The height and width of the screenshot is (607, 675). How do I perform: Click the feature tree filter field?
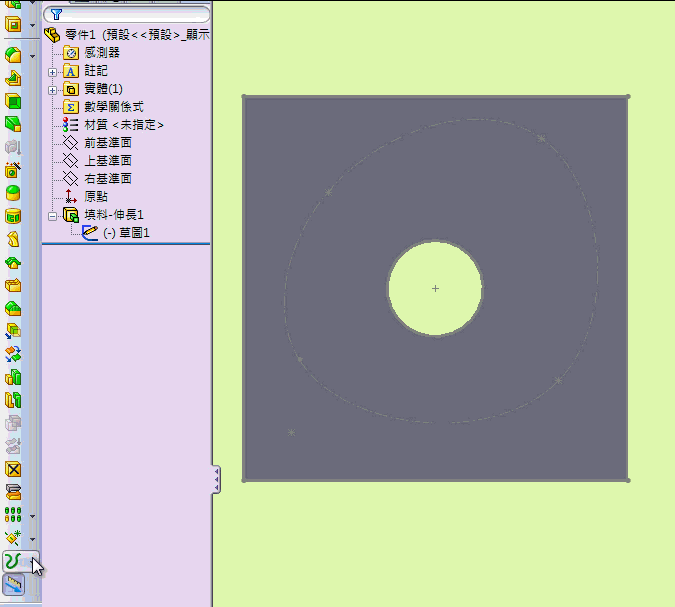[x=127, y=14]
